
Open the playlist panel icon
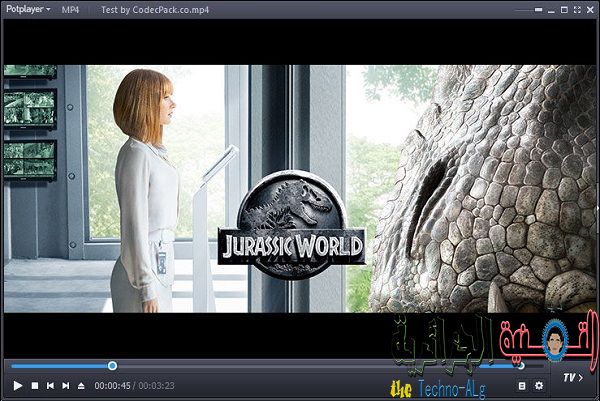521,385
